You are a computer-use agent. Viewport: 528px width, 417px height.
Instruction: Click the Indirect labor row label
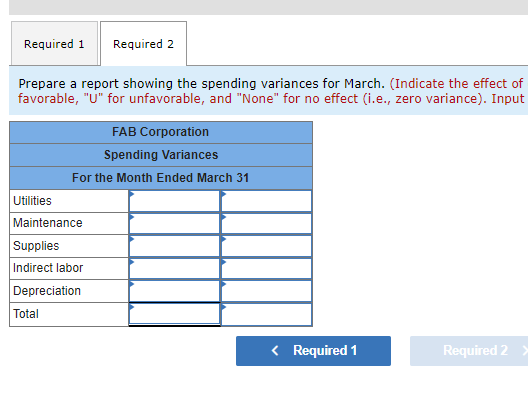[x=48, y=268]
